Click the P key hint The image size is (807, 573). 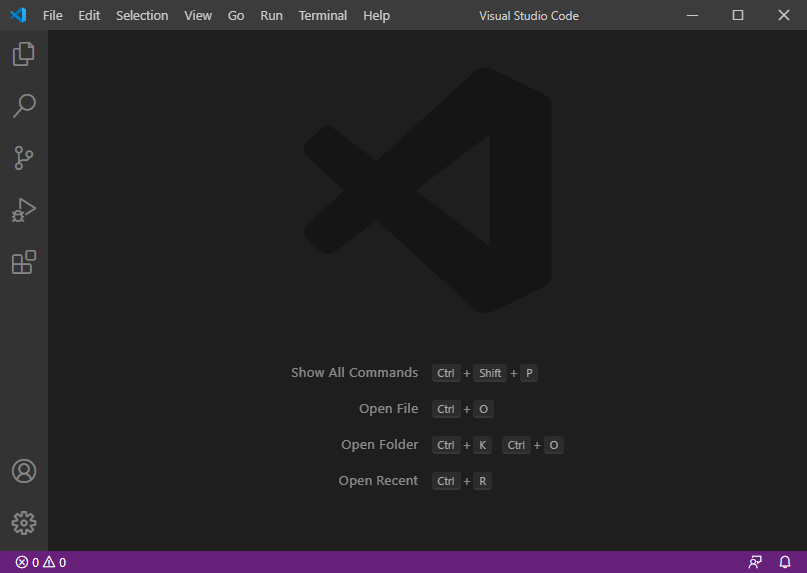pos(529,373)
